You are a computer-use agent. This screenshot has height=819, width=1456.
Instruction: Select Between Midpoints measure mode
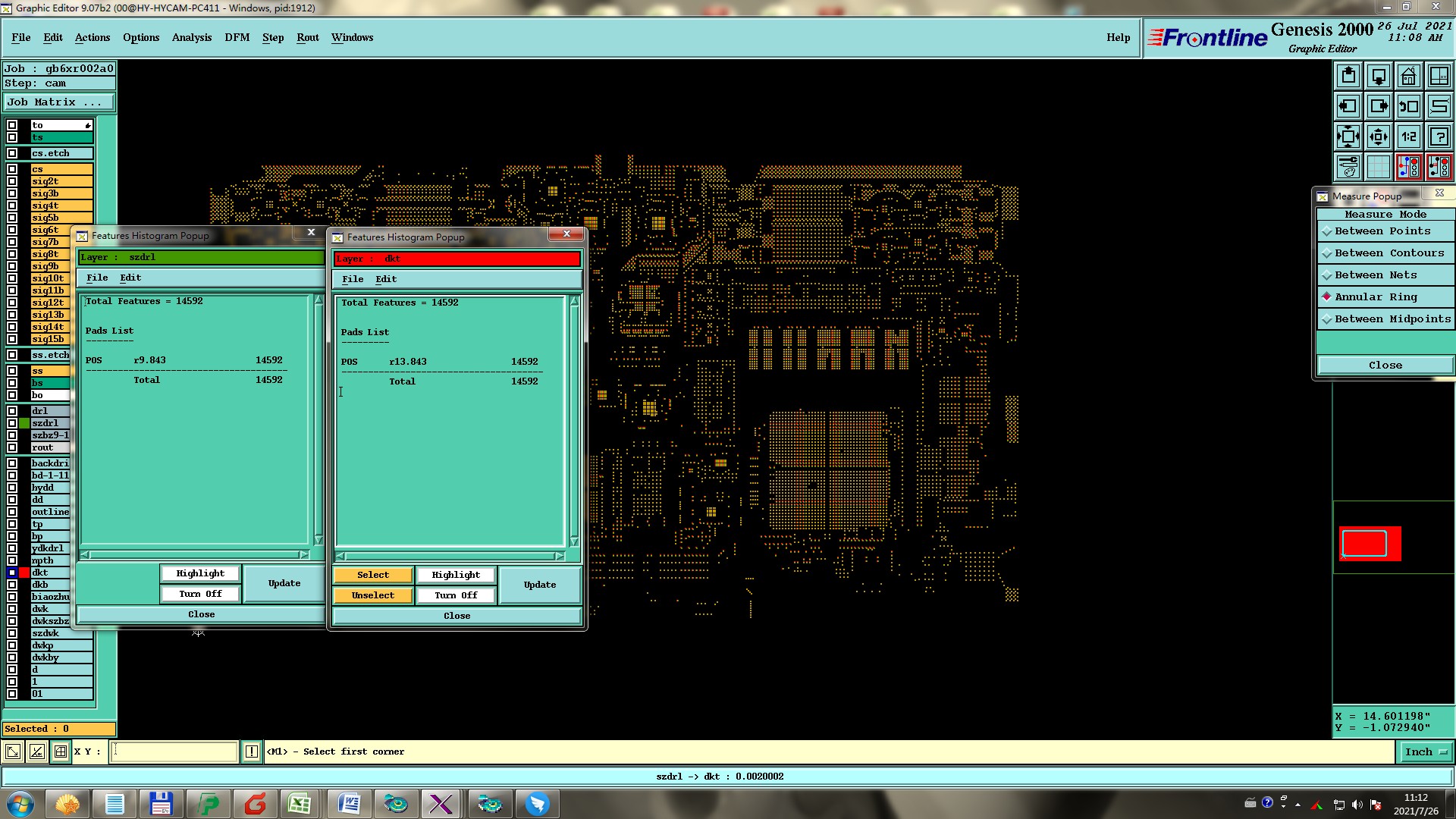tap(1392, 319)
